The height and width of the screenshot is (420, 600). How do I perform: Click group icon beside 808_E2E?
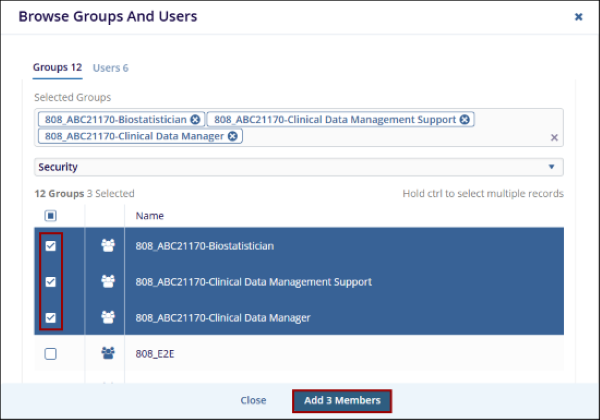coord(107,353)
